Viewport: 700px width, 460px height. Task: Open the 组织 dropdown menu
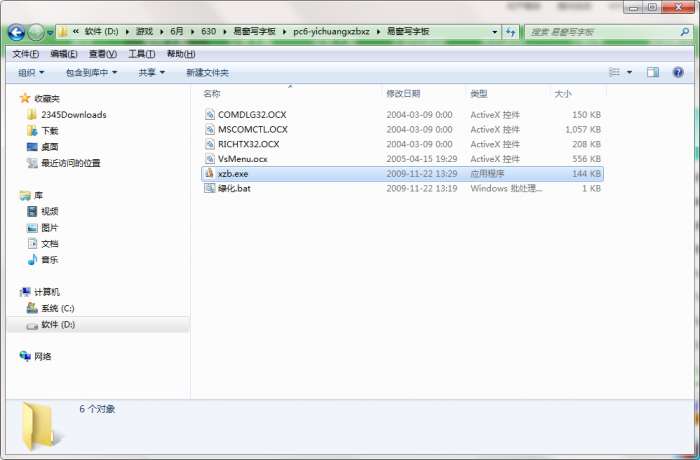(31, 72)
